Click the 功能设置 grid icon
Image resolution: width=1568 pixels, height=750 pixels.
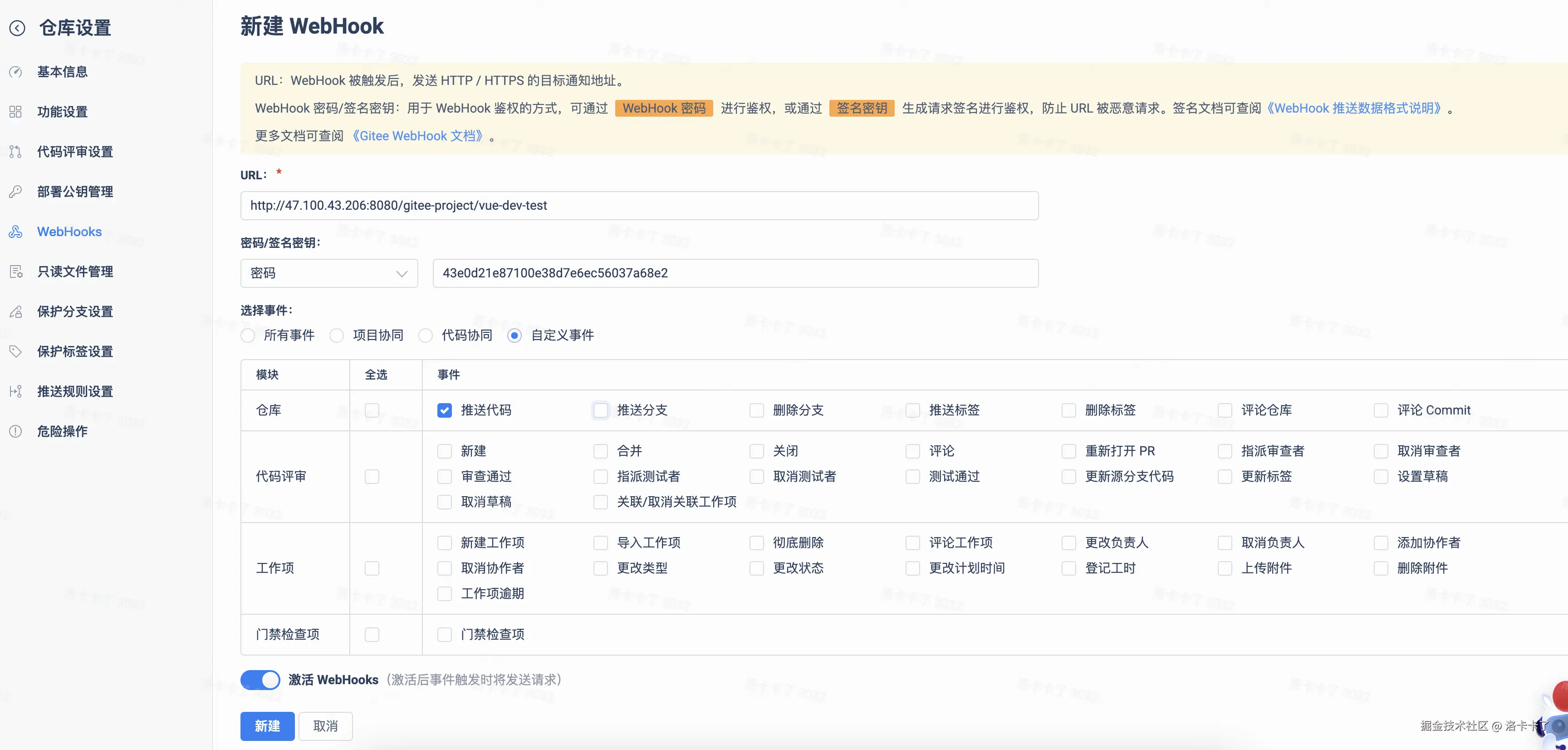pyautogui.click(x=16, y=112)
